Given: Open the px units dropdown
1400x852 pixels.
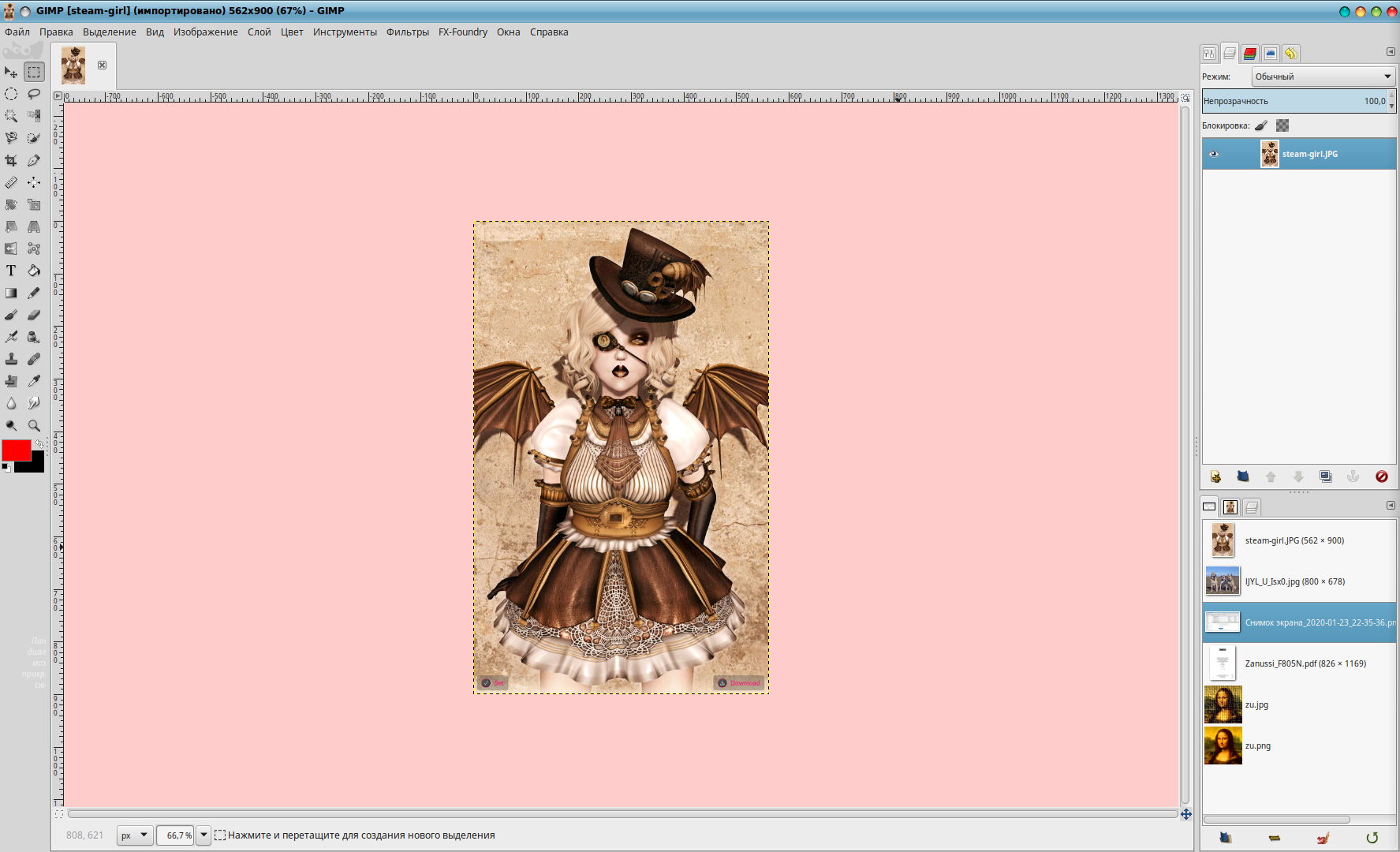Looking at the screenshot, I should 134,835.
